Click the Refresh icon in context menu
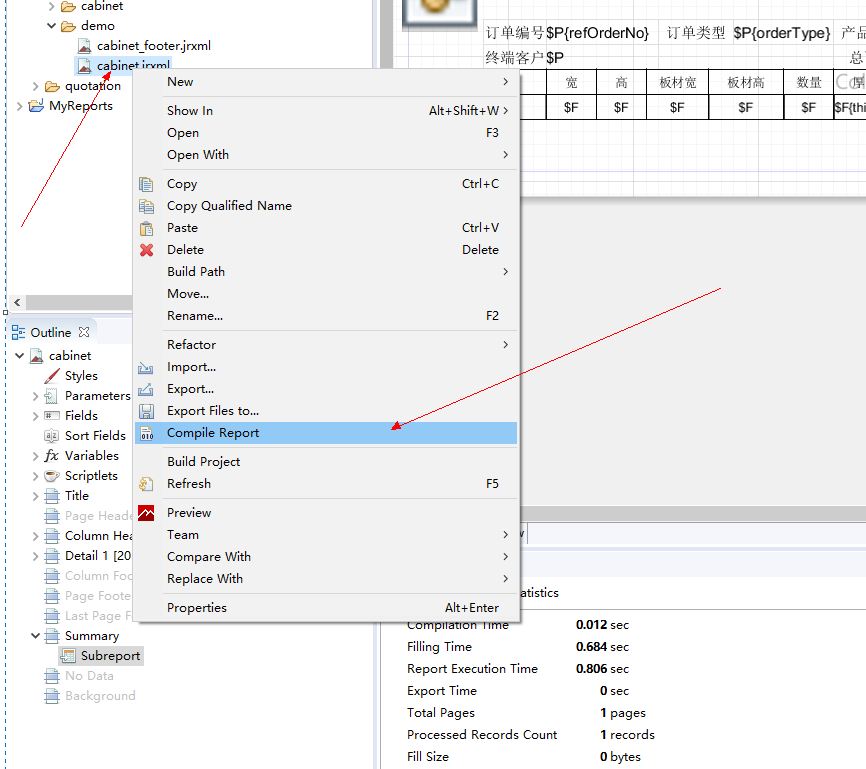The image size is (866, 769). click(146, 484)
